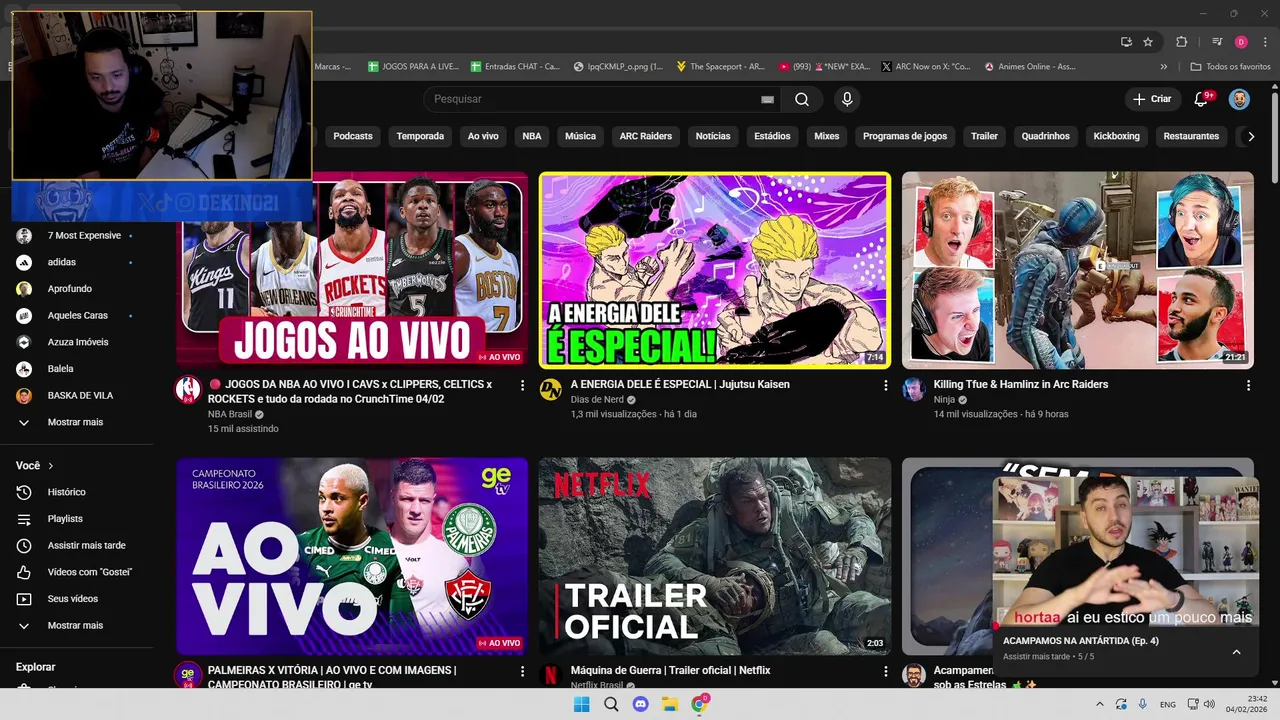
Task: Open more options for Killing Tfue video
Action: tap(1248, 385)
